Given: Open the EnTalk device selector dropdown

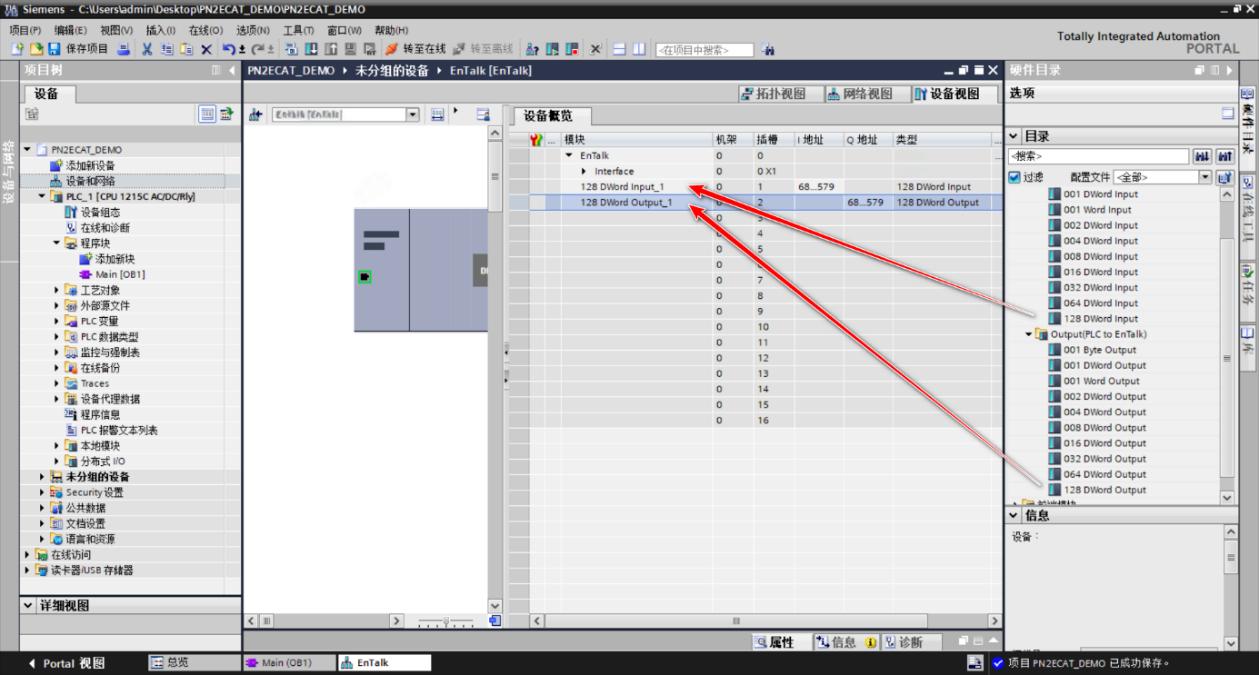Looking at the screenshot, I should (344, 115).
